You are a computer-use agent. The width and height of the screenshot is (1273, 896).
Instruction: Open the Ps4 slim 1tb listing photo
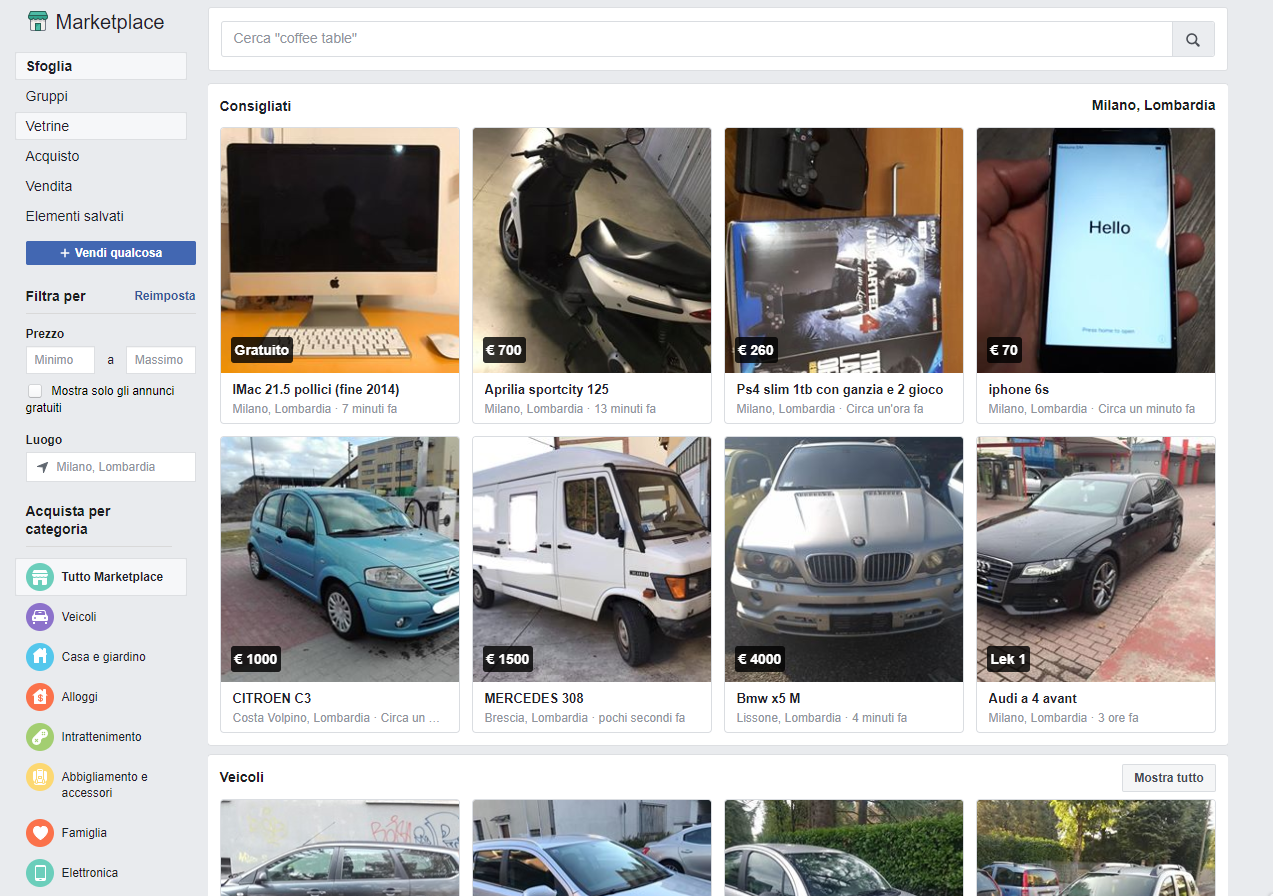pos(844,250)
